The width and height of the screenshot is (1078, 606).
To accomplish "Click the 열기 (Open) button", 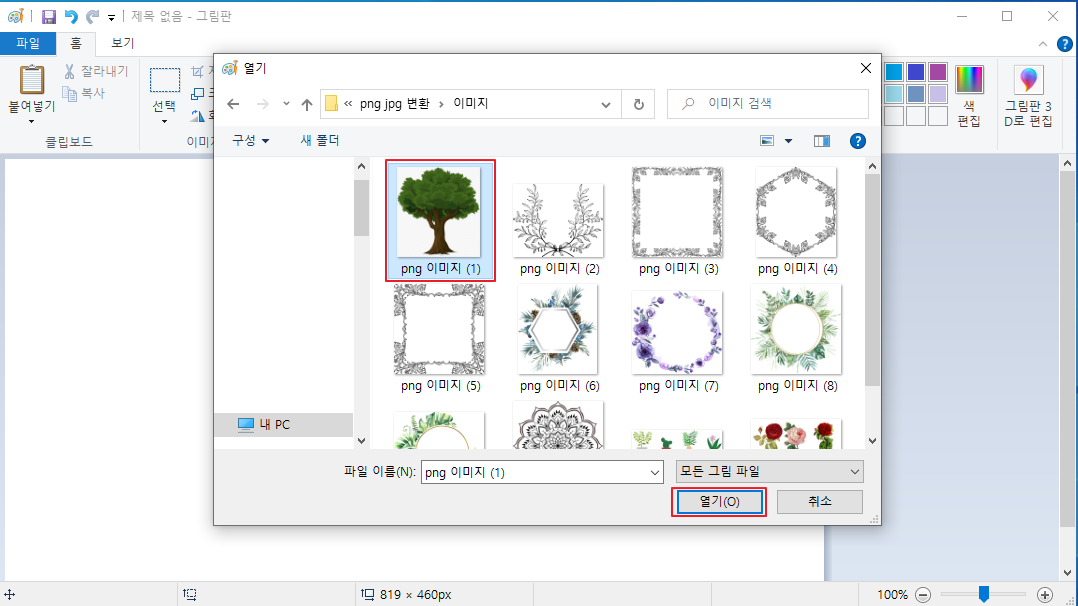I will pos(719,501).
